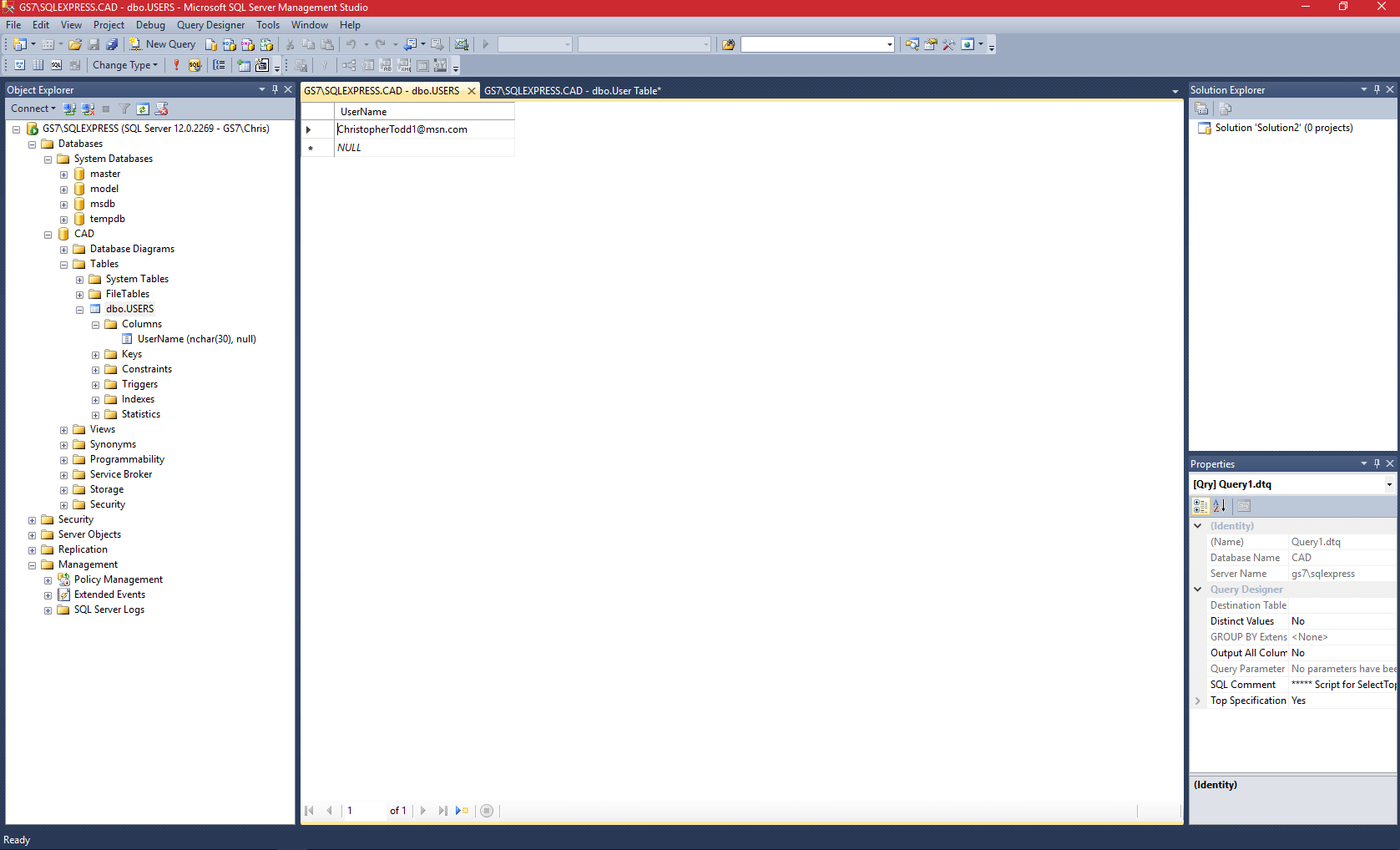The image size is (1400, 850).
Task: Open the Debug menu
Action: click(x=150, y=25)
